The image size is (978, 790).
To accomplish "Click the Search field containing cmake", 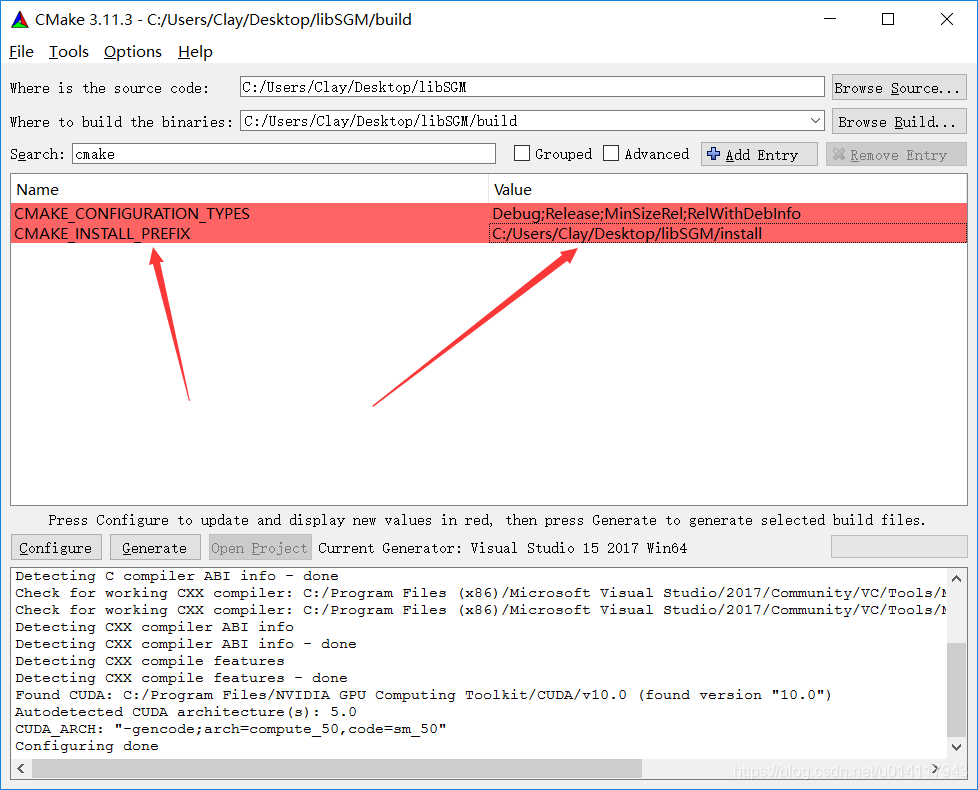I will (x=284, y=154).
